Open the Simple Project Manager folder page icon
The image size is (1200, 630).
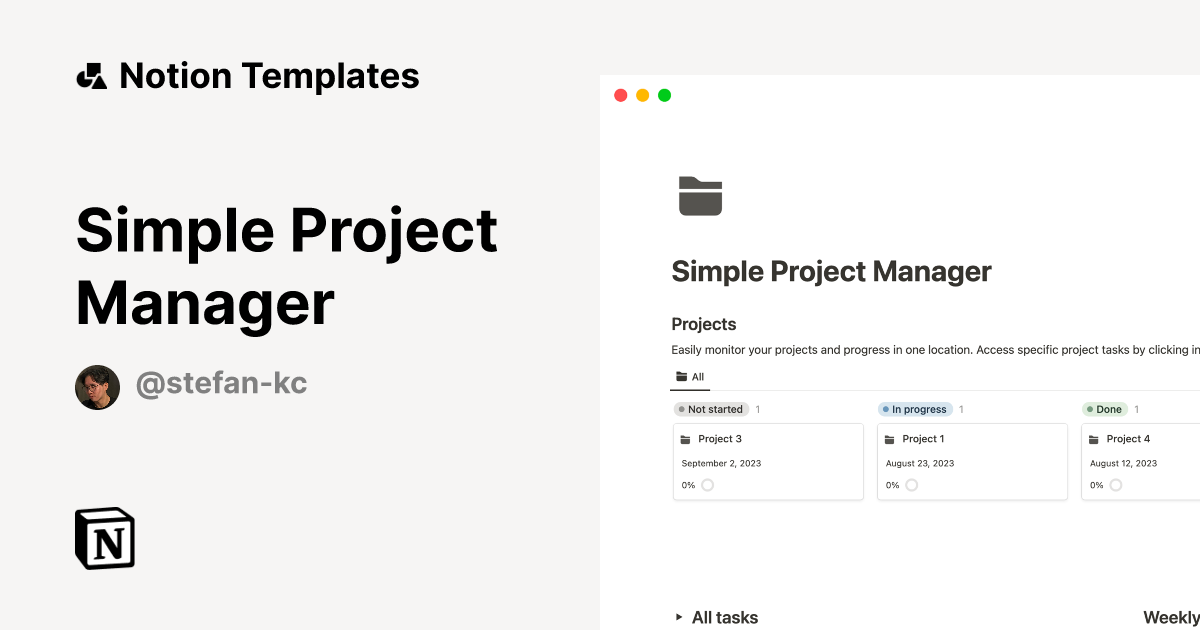700,196
